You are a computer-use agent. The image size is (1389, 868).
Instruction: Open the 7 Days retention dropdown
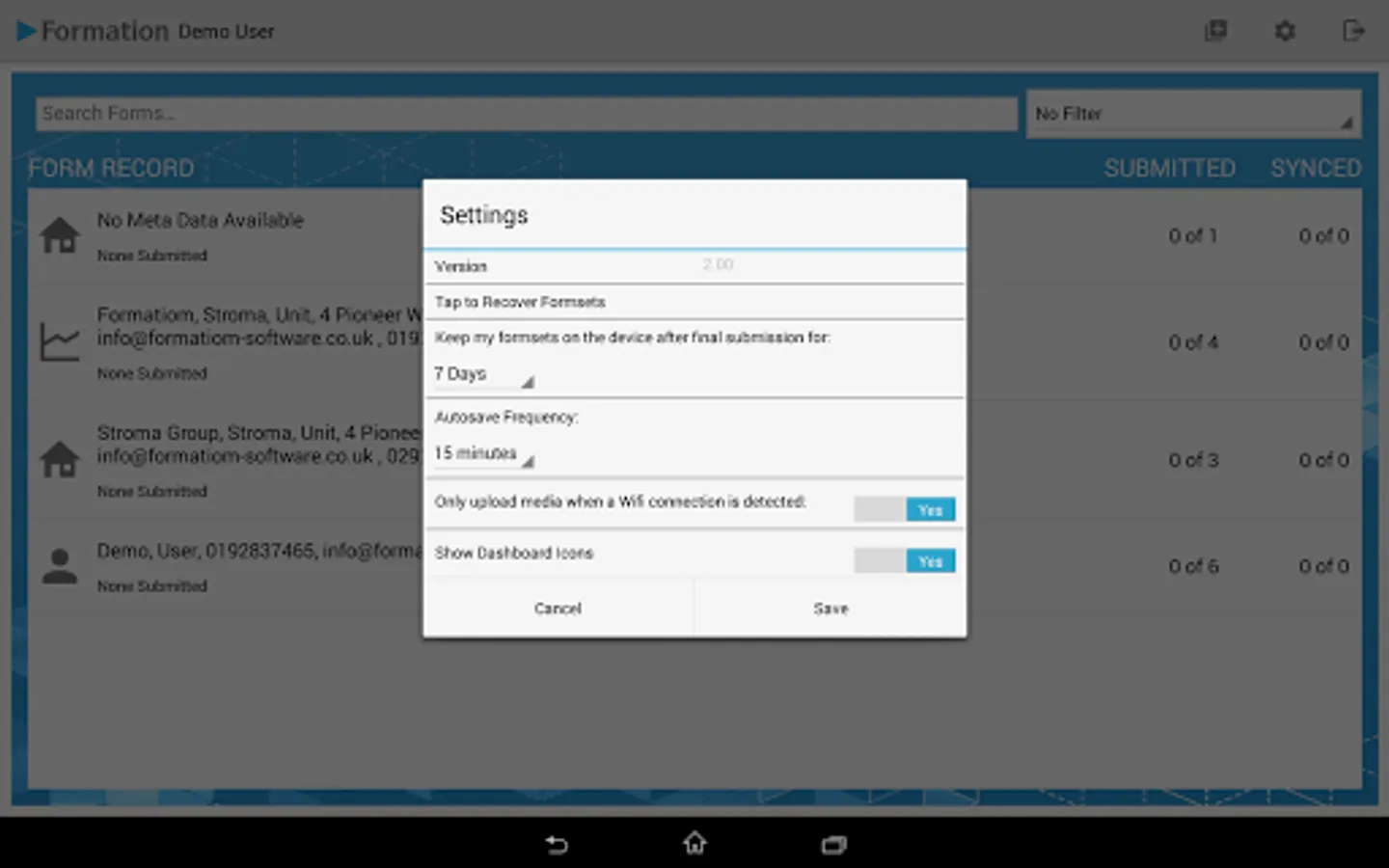pyautogui.click(x=483, y=374)
